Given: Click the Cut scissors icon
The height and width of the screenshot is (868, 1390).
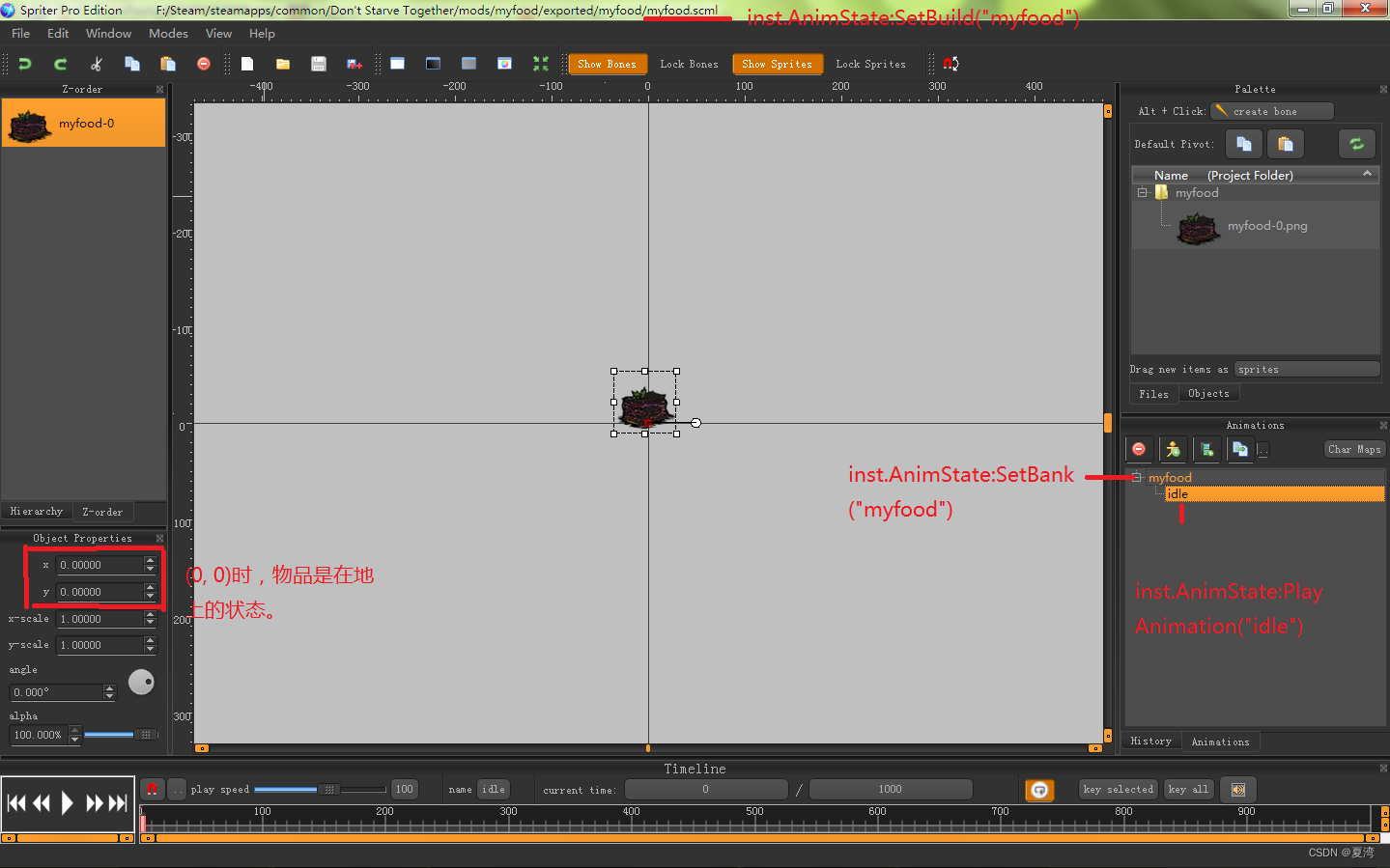Looking at the screenshot, I should [x=96, y=64].
